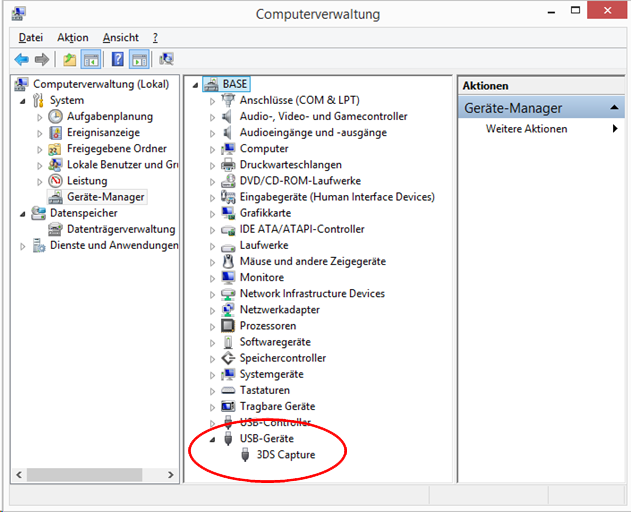Expand the Ereignisanzeige node
Viewport: 631px width, 512px height.
tap(39, 133)
